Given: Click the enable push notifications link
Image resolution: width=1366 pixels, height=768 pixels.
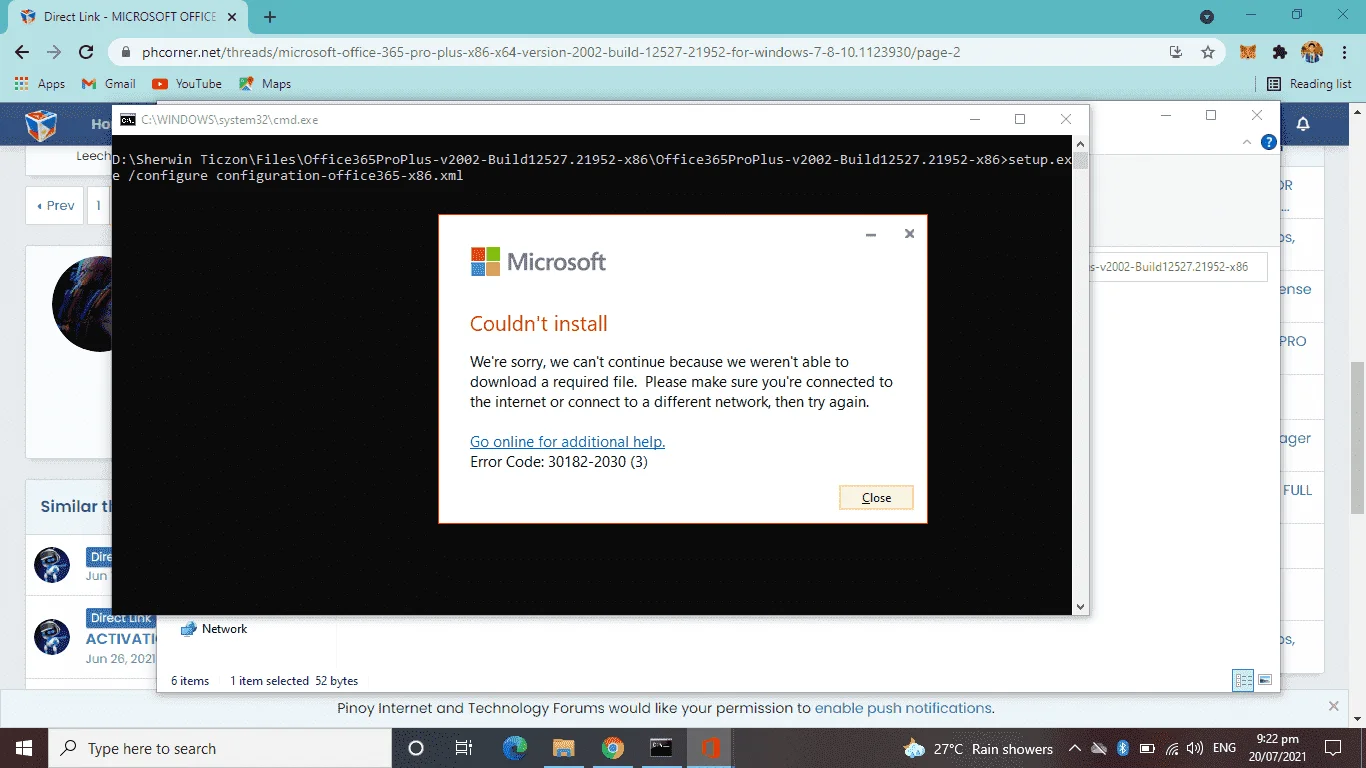Looking at the screenshot, I should [x=903, y=708].
